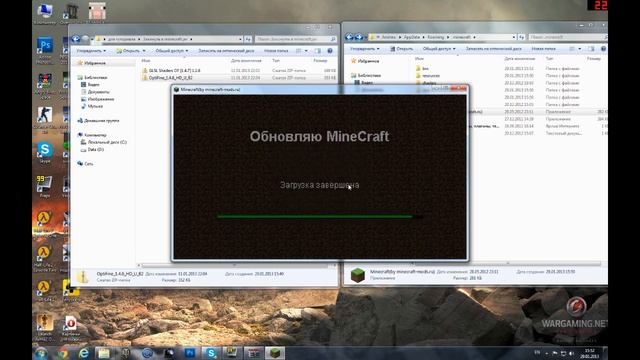Switch to Minecraft grass block taskbar item
Screen dimensions: 640x360
tap(275, 353)
